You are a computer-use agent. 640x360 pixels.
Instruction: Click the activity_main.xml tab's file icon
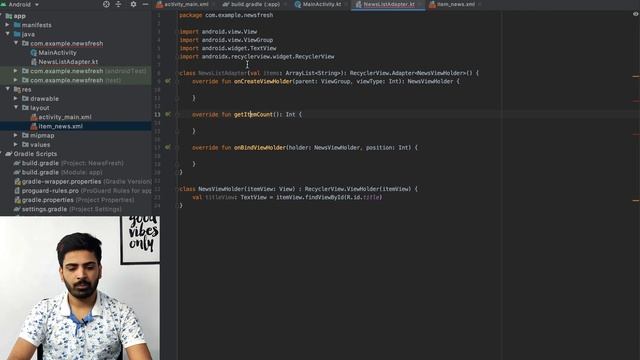(x=160, y=4)
